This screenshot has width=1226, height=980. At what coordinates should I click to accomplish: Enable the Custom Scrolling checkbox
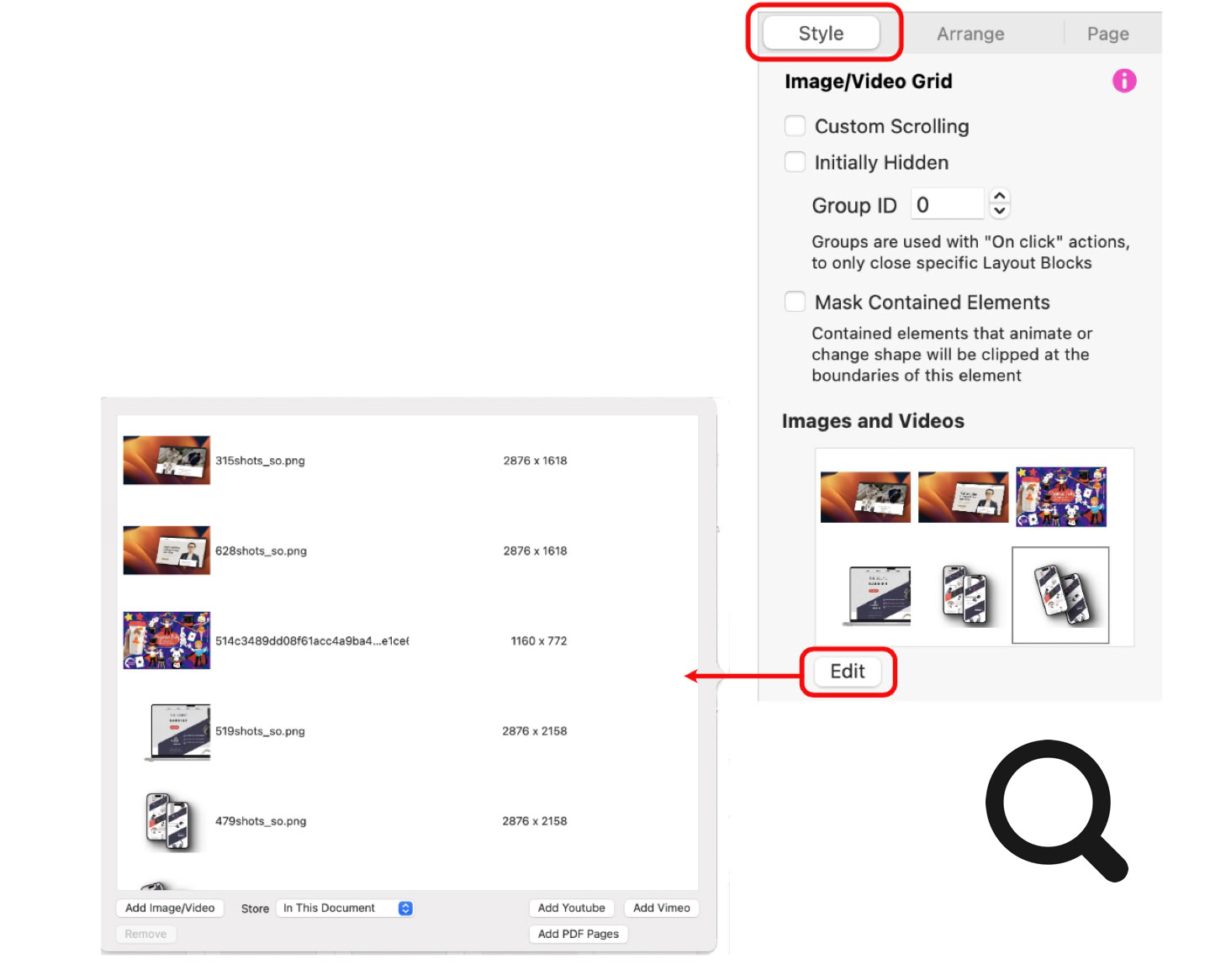point(795,126)
